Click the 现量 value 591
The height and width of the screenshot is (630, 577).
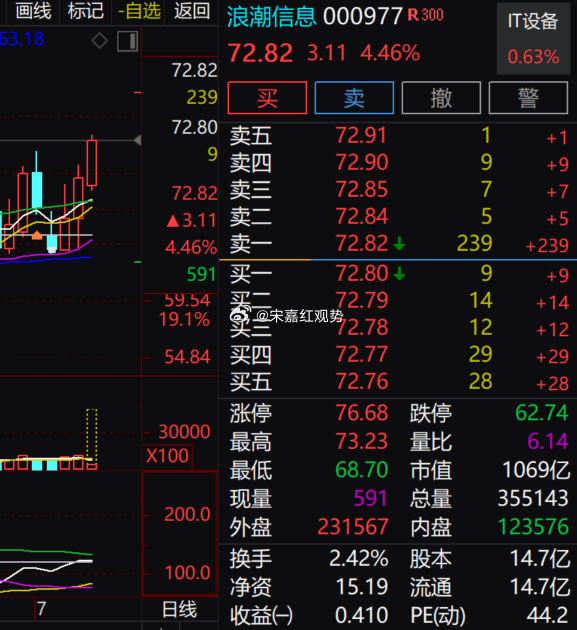click(x=370, y=498)
